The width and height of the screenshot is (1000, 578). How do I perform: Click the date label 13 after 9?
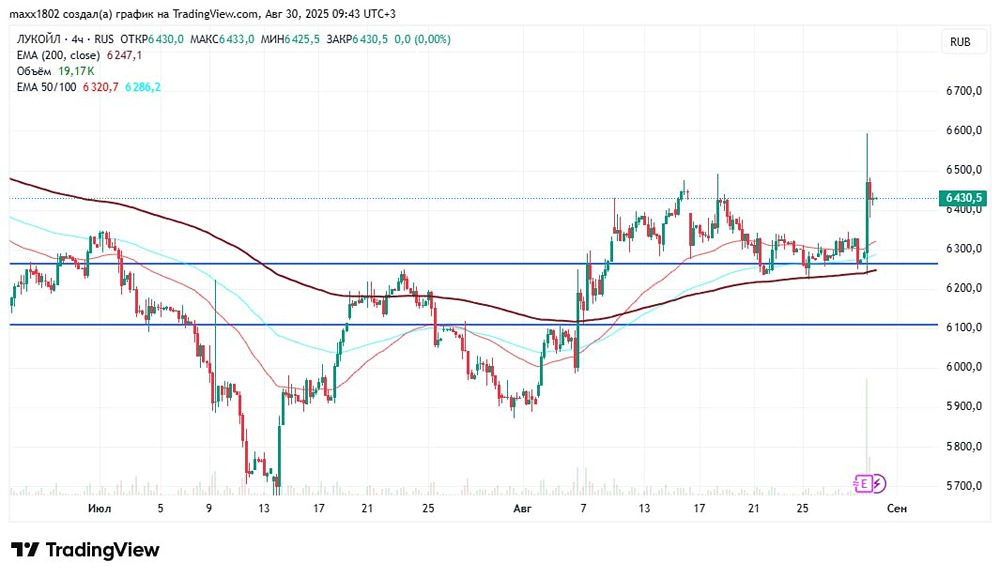264,508
